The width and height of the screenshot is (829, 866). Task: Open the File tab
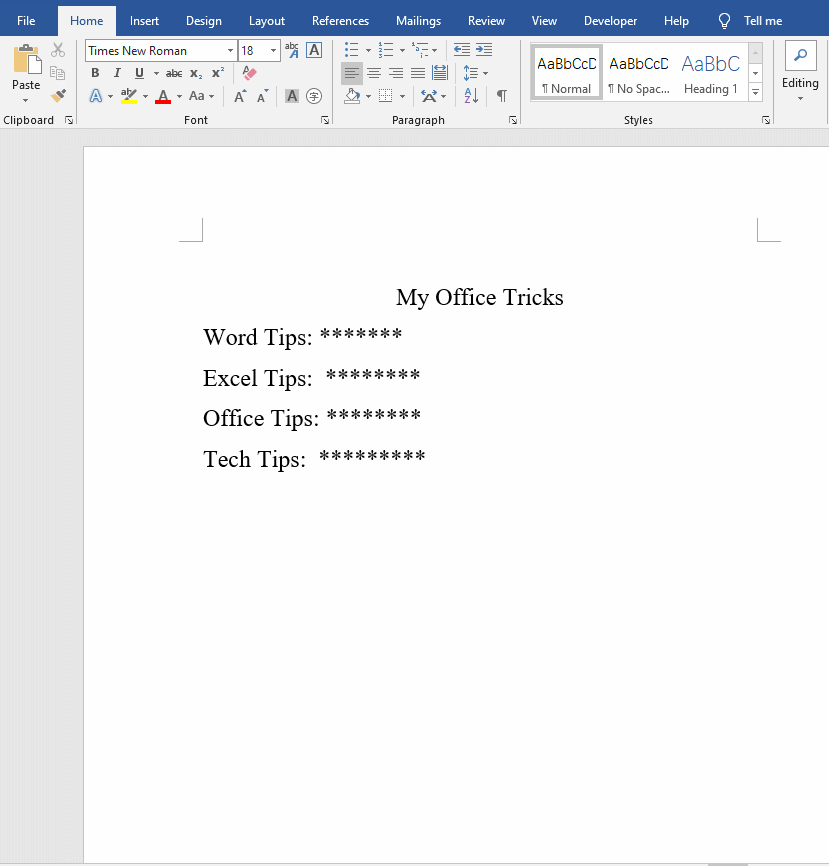point(26,21)
